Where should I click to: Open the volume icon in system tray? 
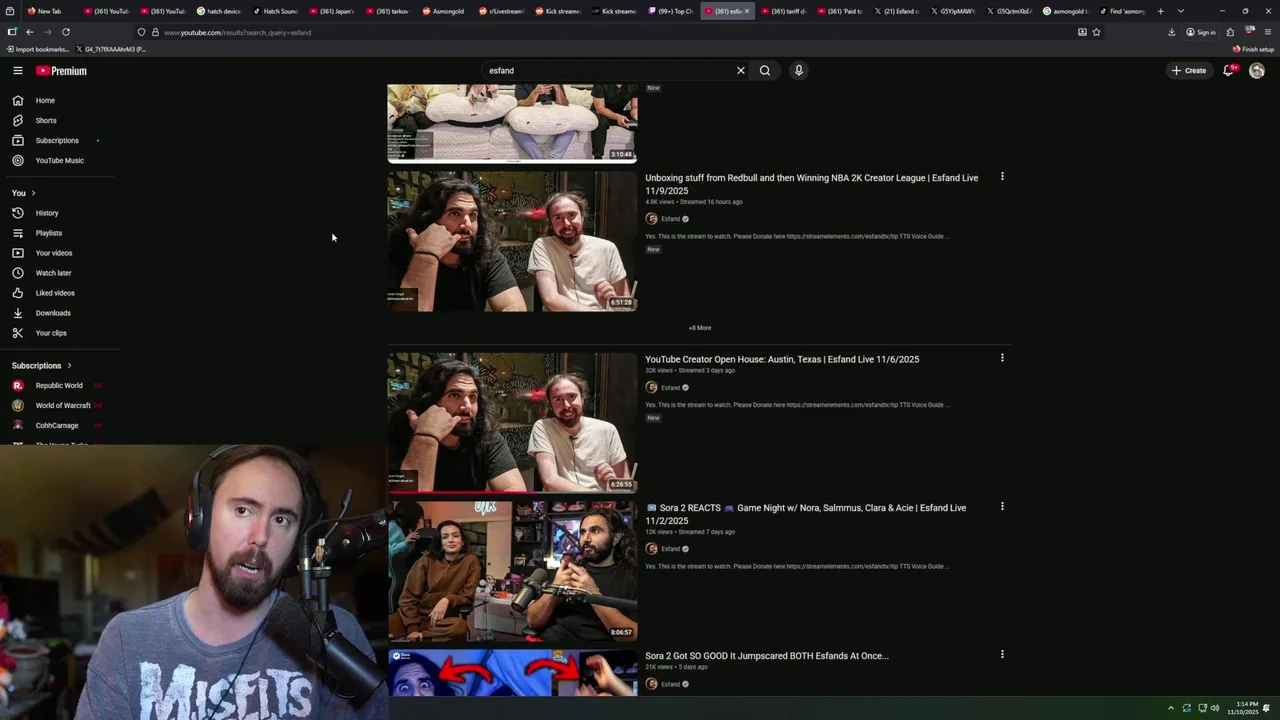pos(1215,708)
